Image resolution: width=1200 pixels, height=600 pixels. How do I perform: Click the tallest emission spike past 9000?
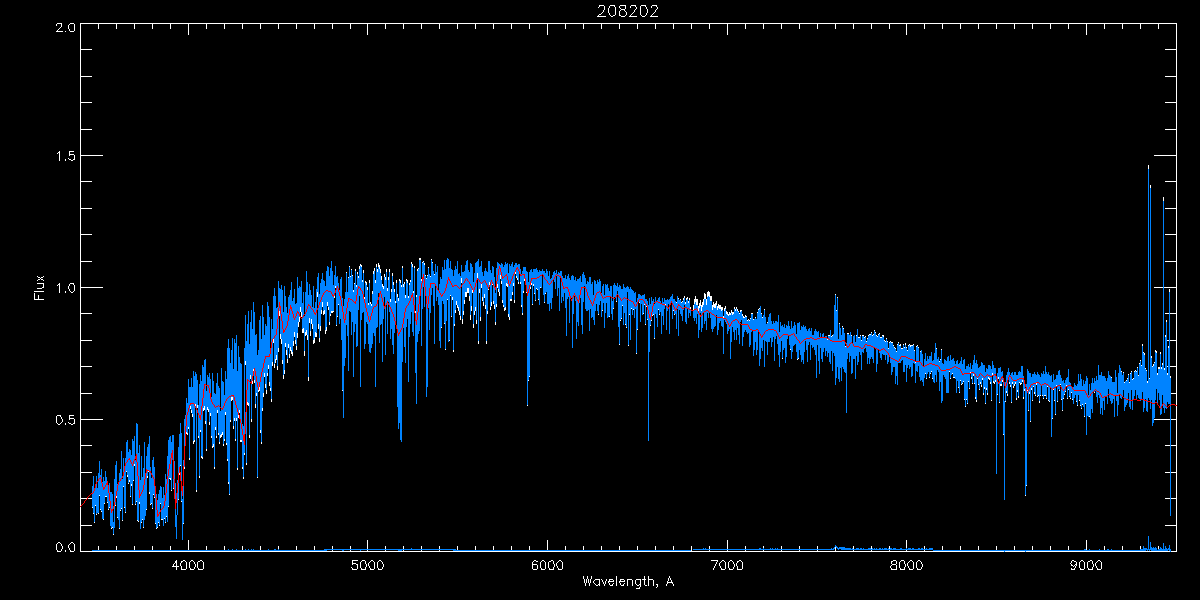1148,170
